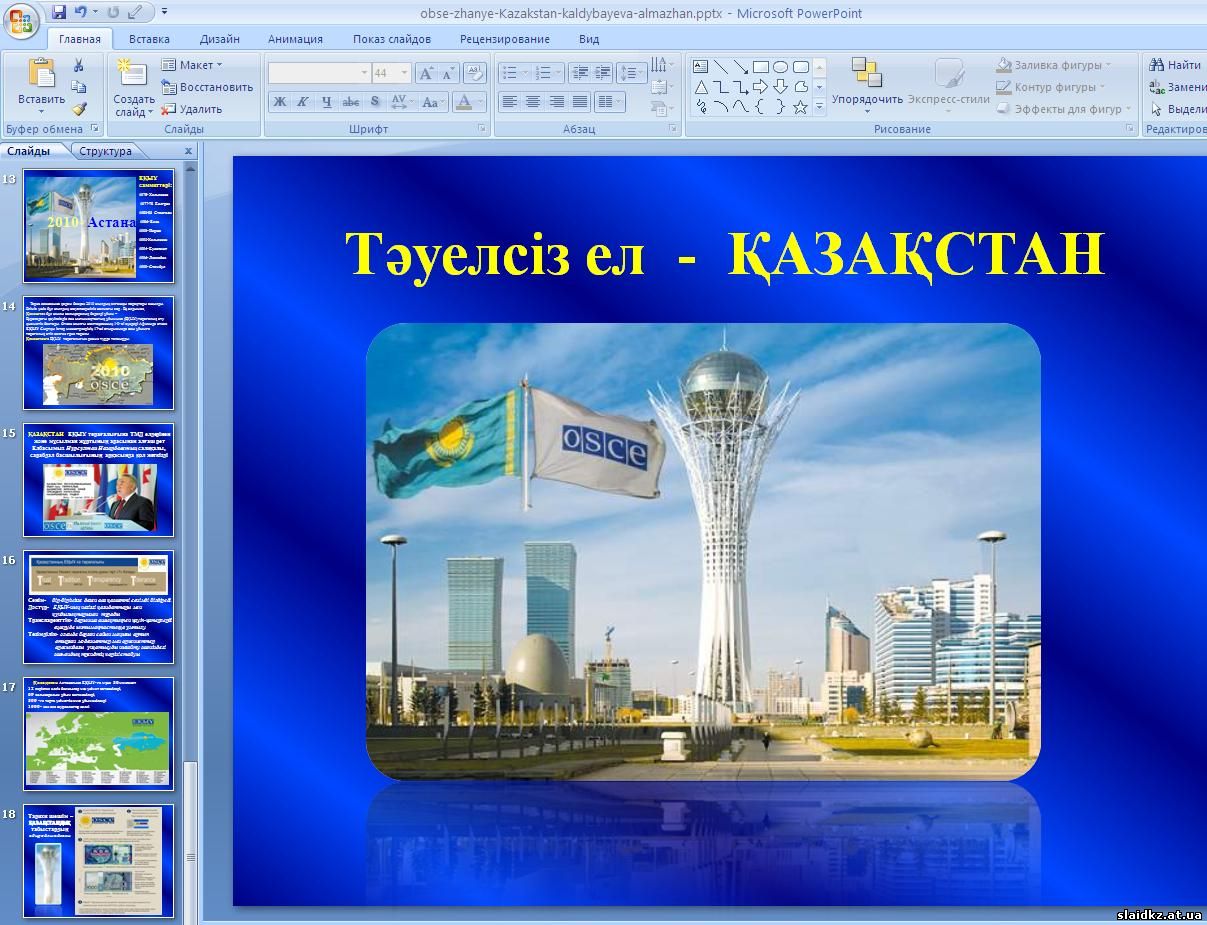The image size is (1207, 925).
Task: Open the Эффекты для фигур dropdown
Action: tap(1064, 109)
